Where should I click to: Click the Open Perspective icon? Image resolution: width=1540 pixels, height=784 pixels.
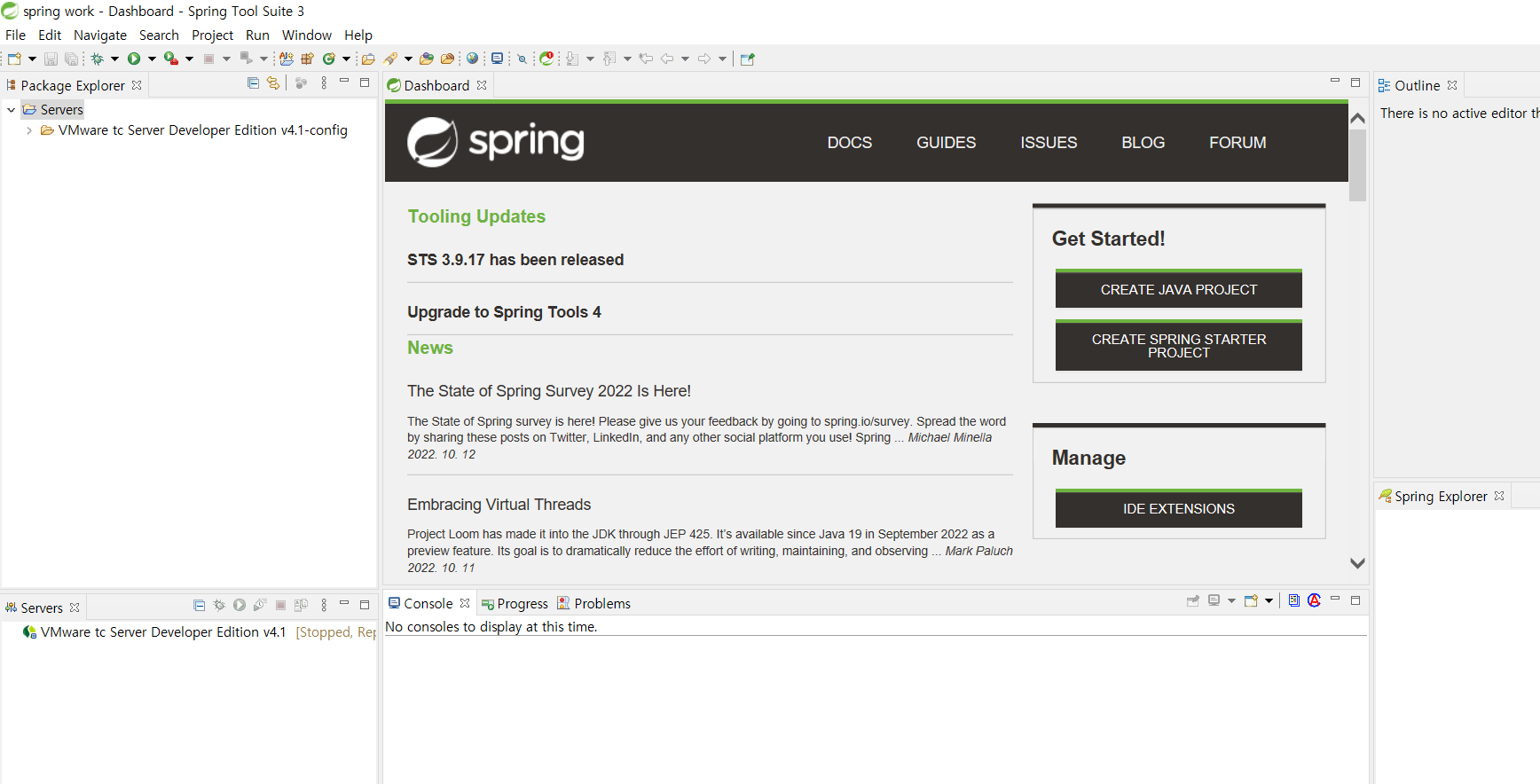pyautogui.click(x=748, y=59)
